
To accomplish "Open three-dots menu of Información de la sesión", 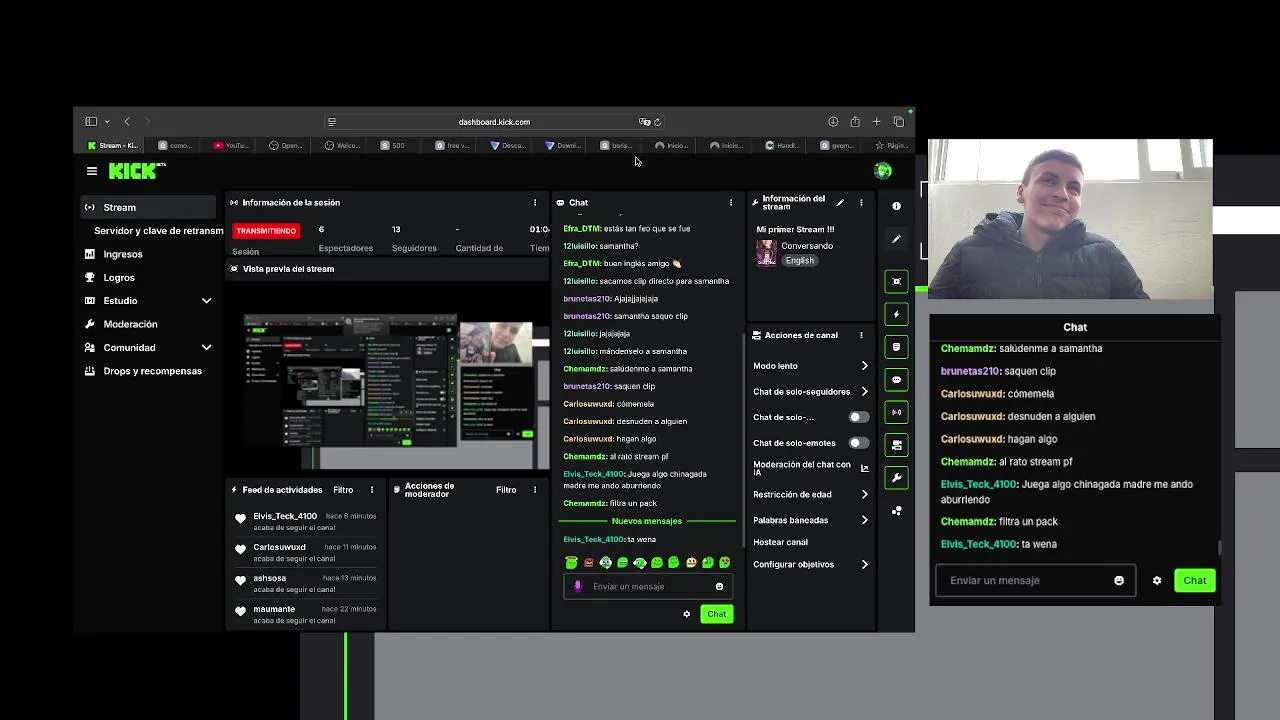I will pos(534,202).
